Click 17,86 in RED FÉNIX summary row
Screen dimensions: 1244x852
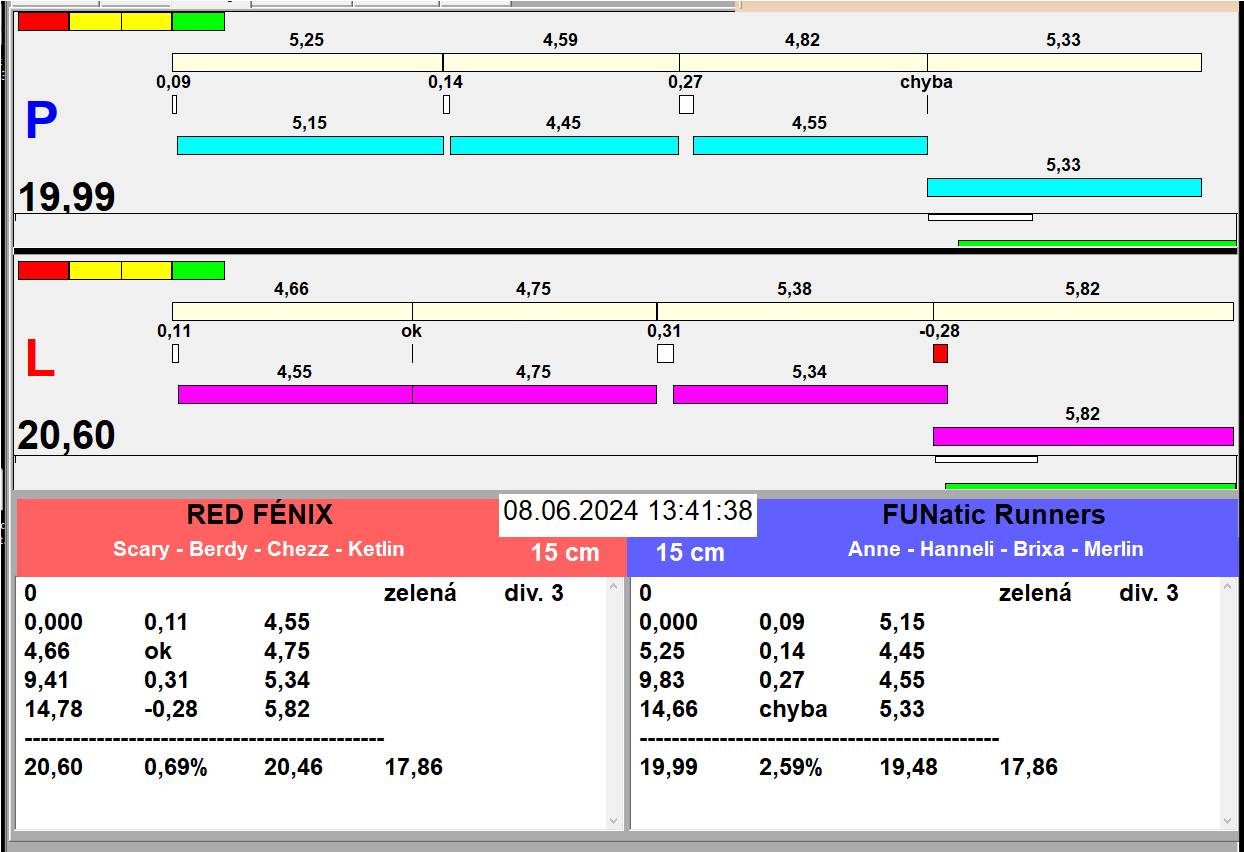pos(413,768)
